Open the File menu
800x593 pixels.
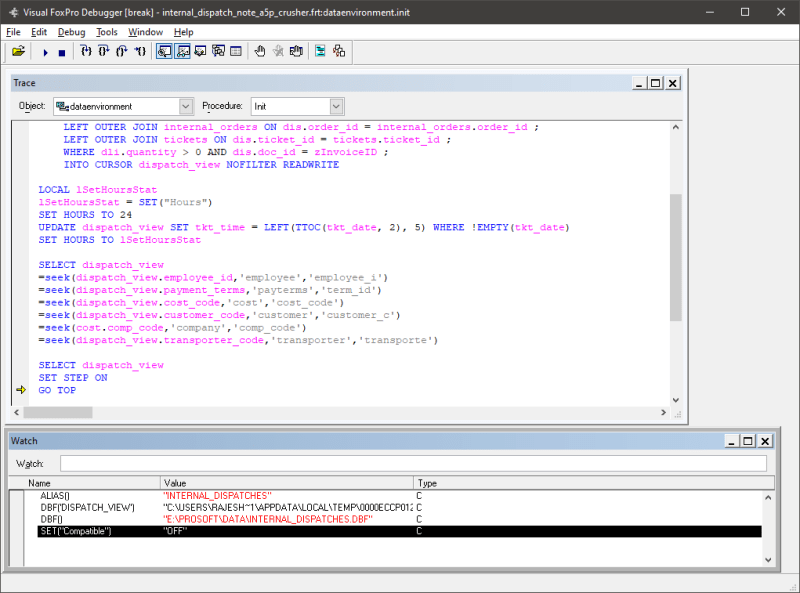click(13, 32)
